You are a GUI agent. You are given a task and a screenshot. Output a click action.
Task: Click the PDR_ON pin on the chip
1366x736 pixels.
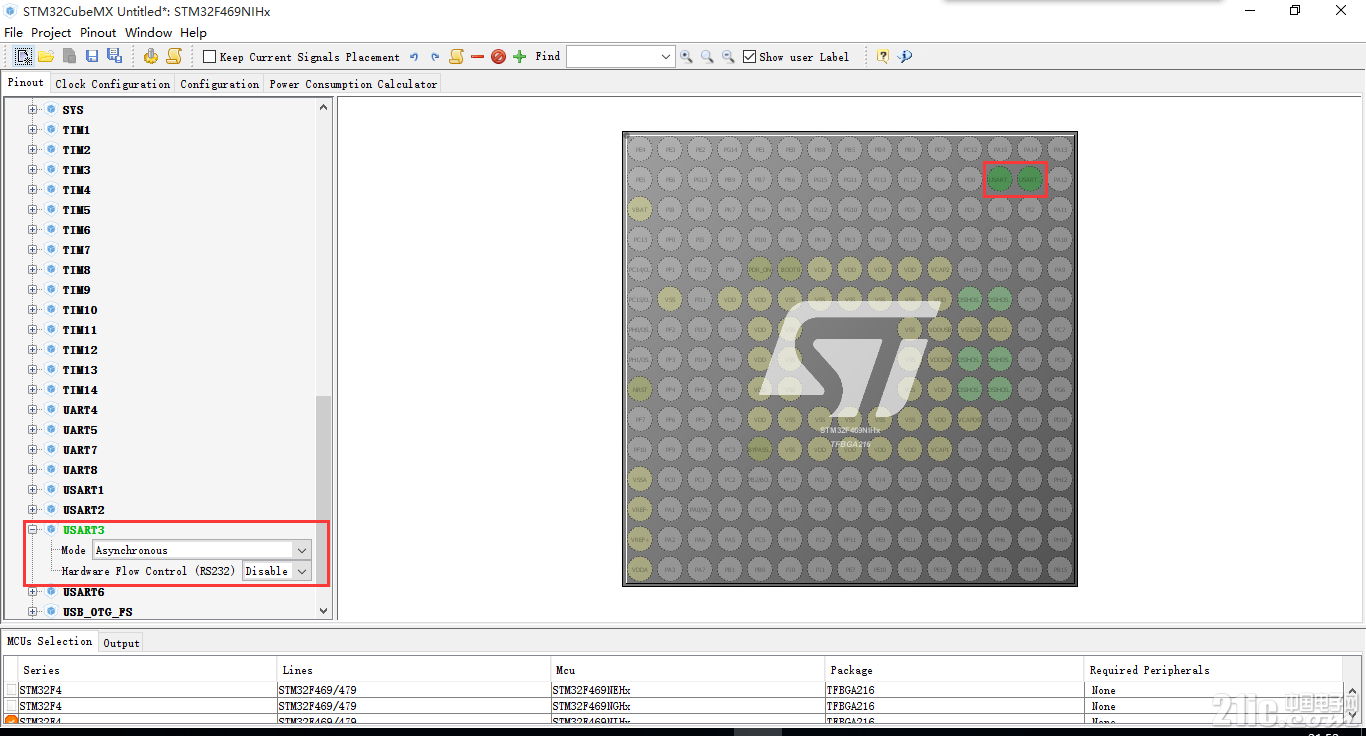[x=760, y=269]
